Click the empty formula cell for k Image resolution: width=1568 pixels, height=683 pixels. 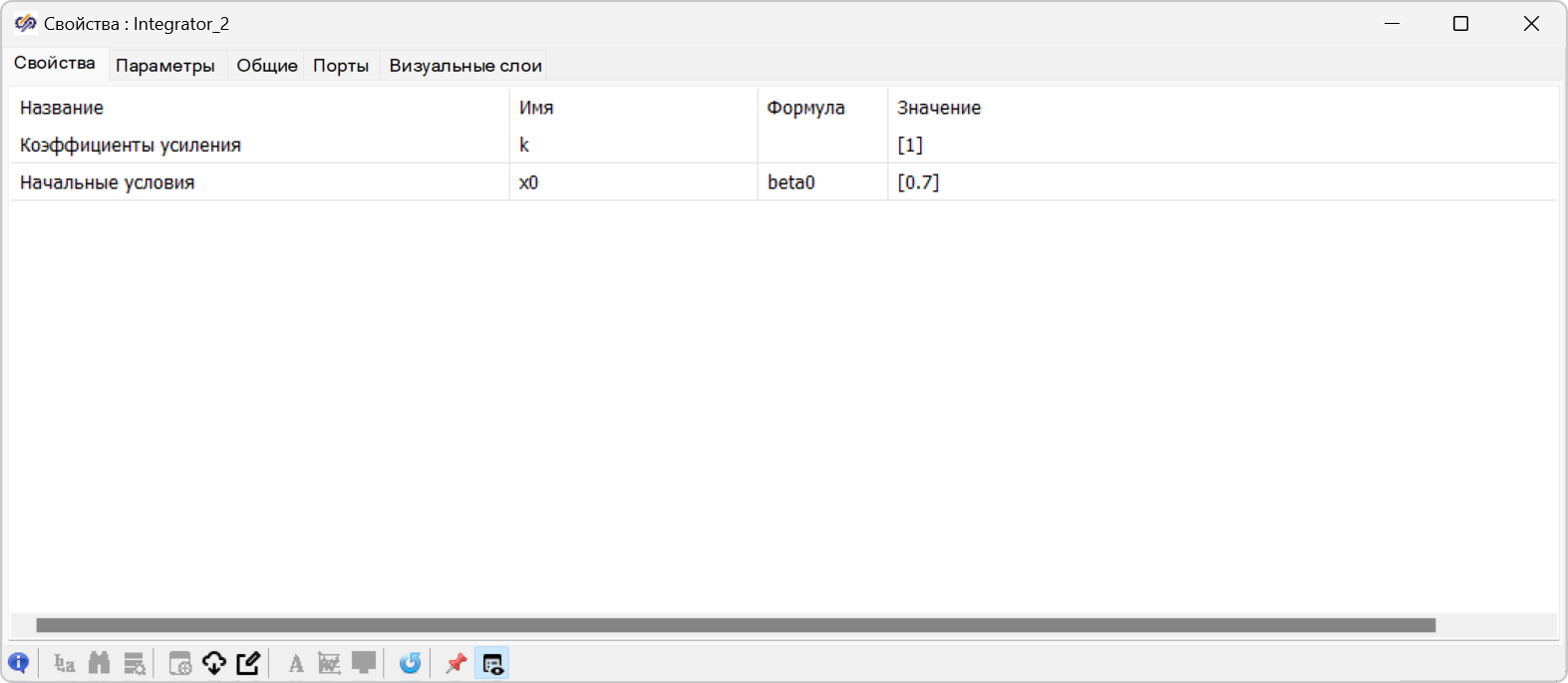[822, 145]
